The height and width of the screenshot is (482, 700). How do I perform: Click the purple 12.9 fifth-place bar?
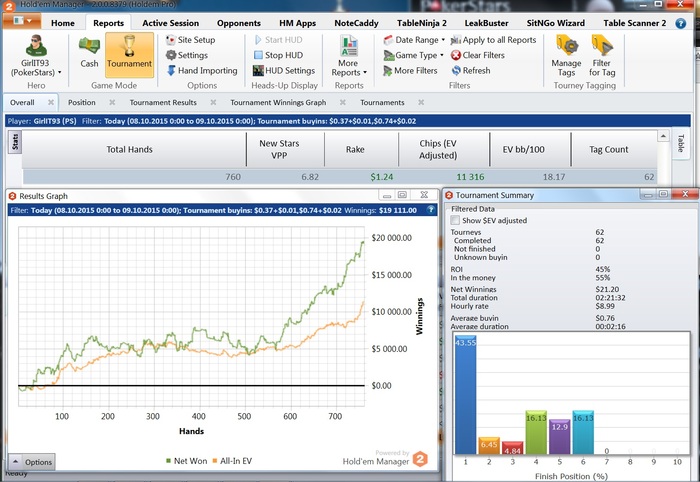559,437
